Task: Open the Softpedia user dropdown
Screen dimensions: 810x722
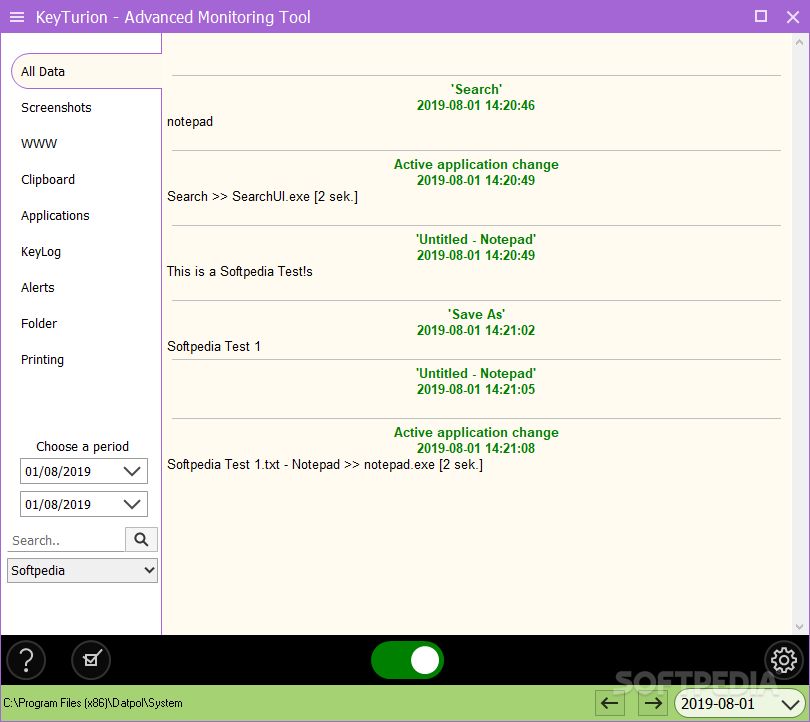Action: [82, 570]
